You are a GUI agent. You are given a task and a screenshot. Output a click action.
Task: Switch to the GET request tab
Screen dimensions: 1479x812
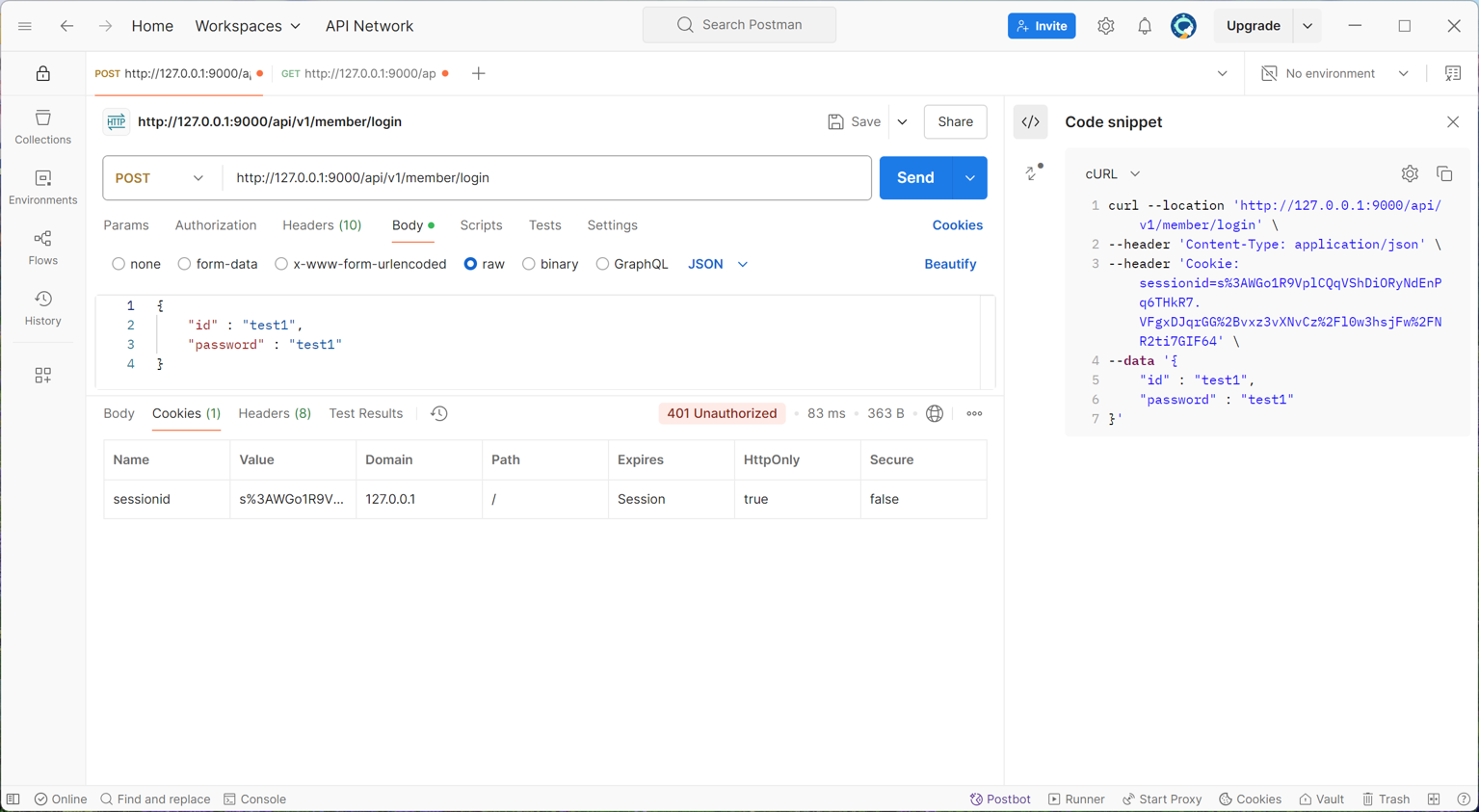(364, 73)
